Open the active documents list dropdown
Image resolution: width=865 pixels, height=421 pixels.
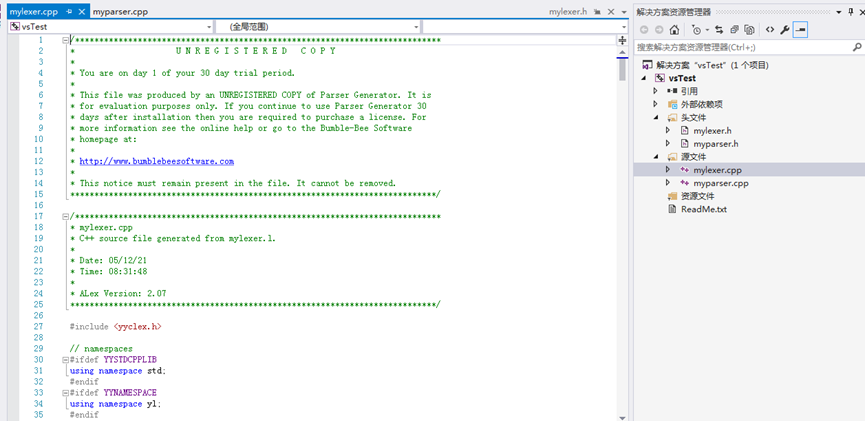[623, 12]
